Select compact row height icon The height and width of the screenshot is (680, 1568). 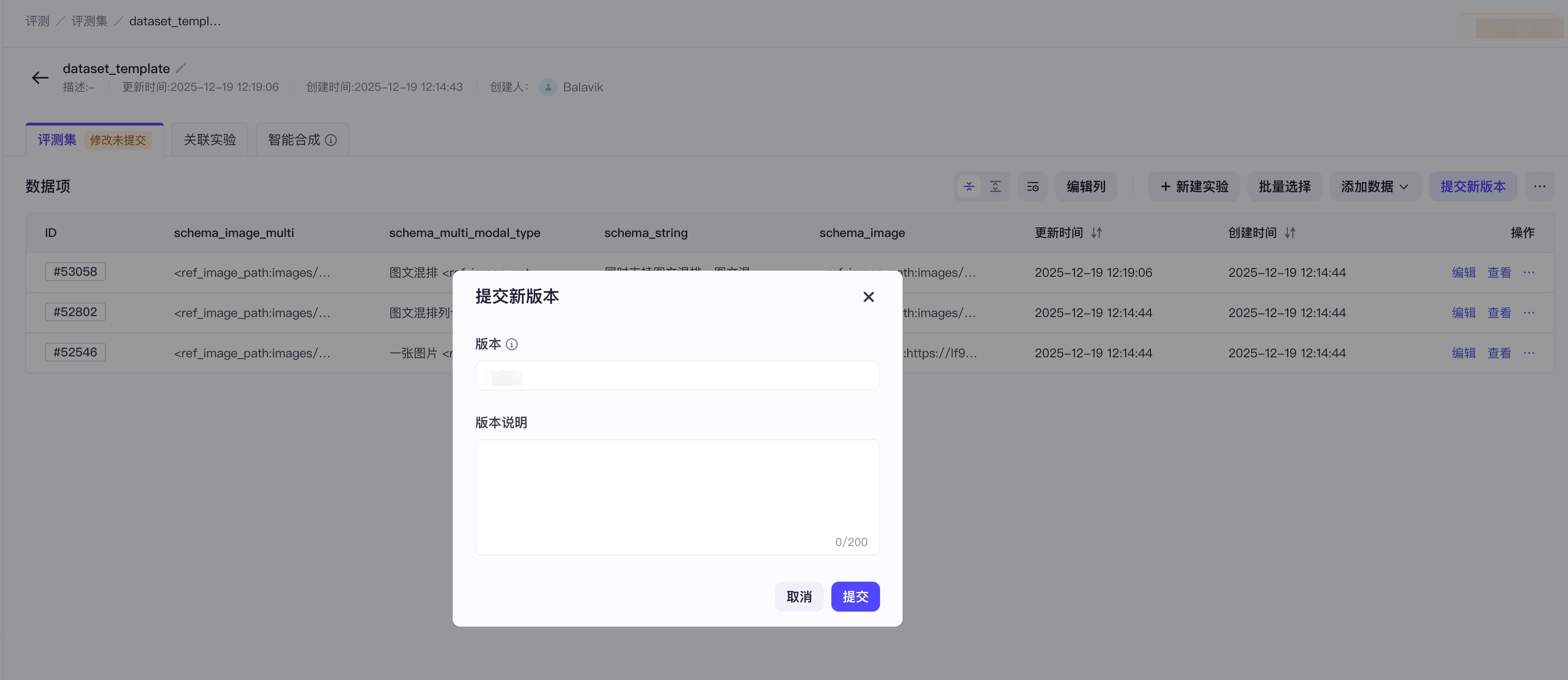click(x=969, y=187)
